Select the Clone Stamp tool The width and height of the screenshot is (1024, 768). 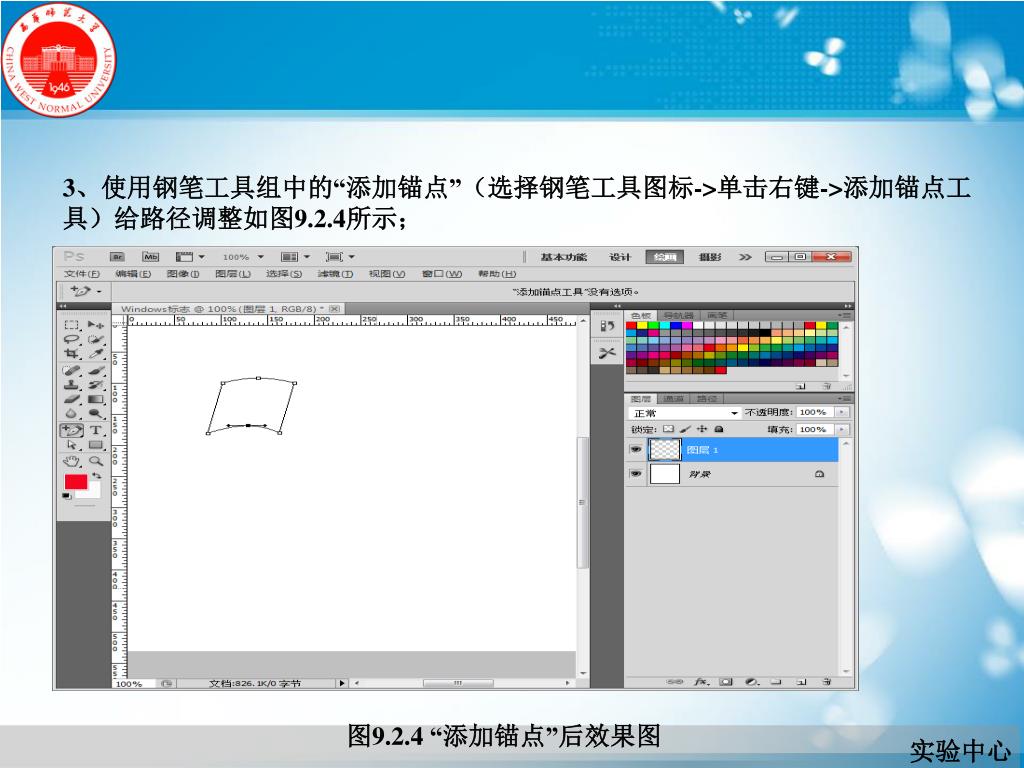(x=71, y=385)
